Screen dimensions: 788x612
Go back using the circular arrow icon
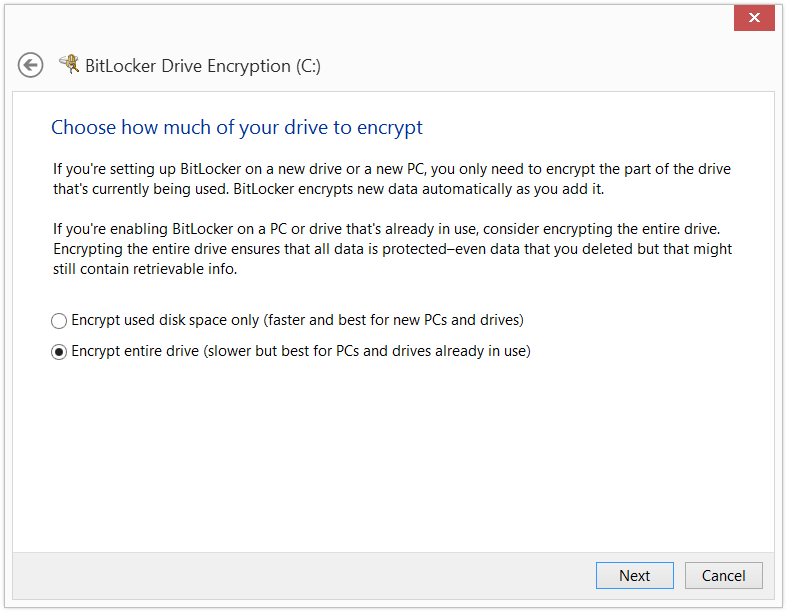31,65
